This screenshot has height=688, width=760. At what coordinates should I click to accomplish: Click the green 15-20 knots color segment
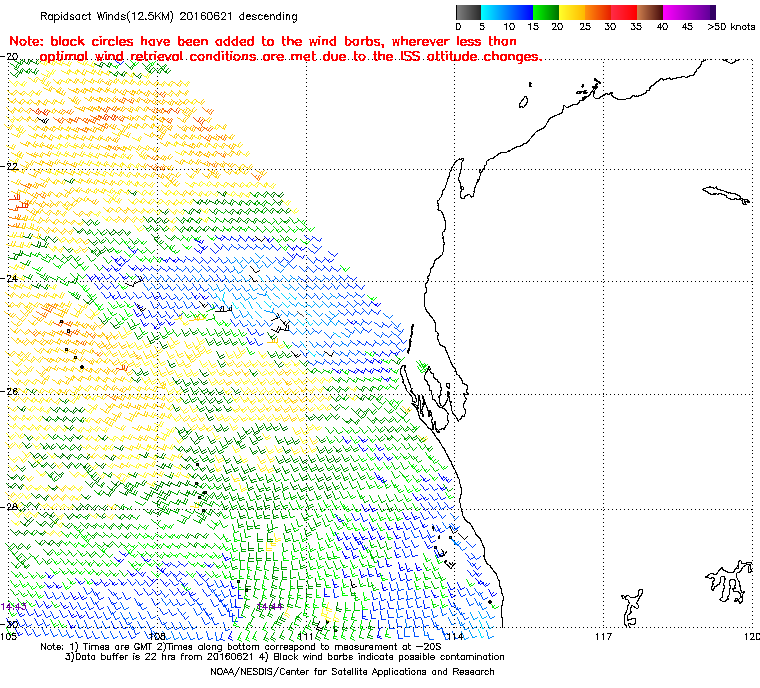[546, 12]
